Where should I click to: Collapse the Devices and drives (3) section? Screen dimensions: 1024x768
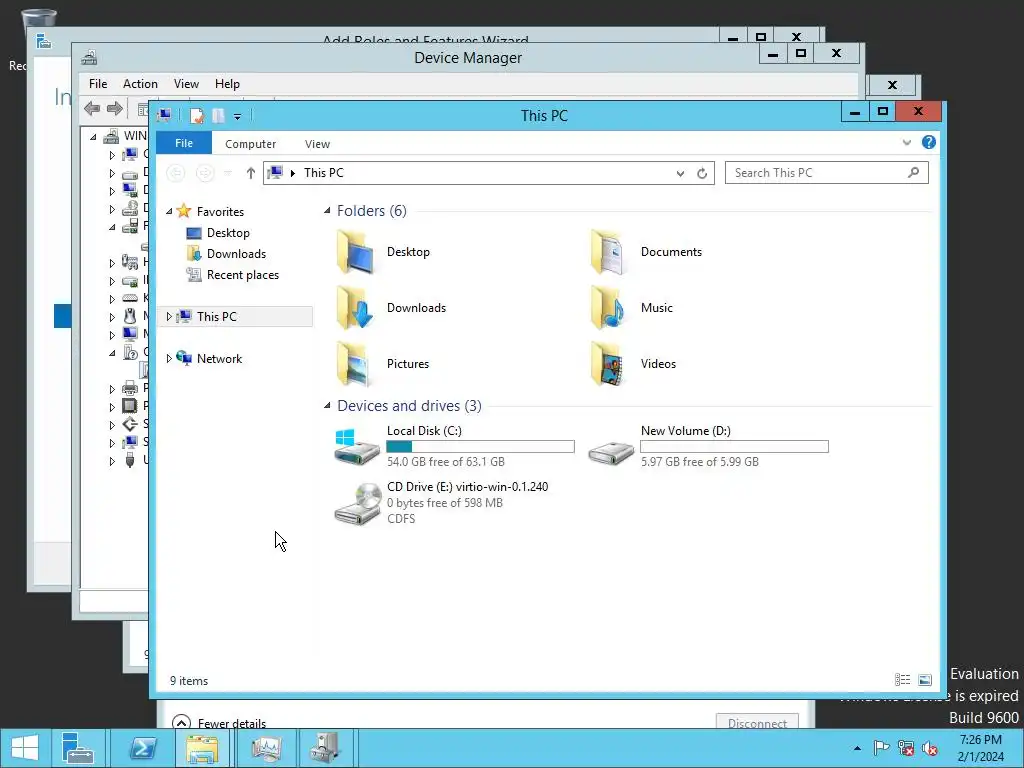point(327,406)
